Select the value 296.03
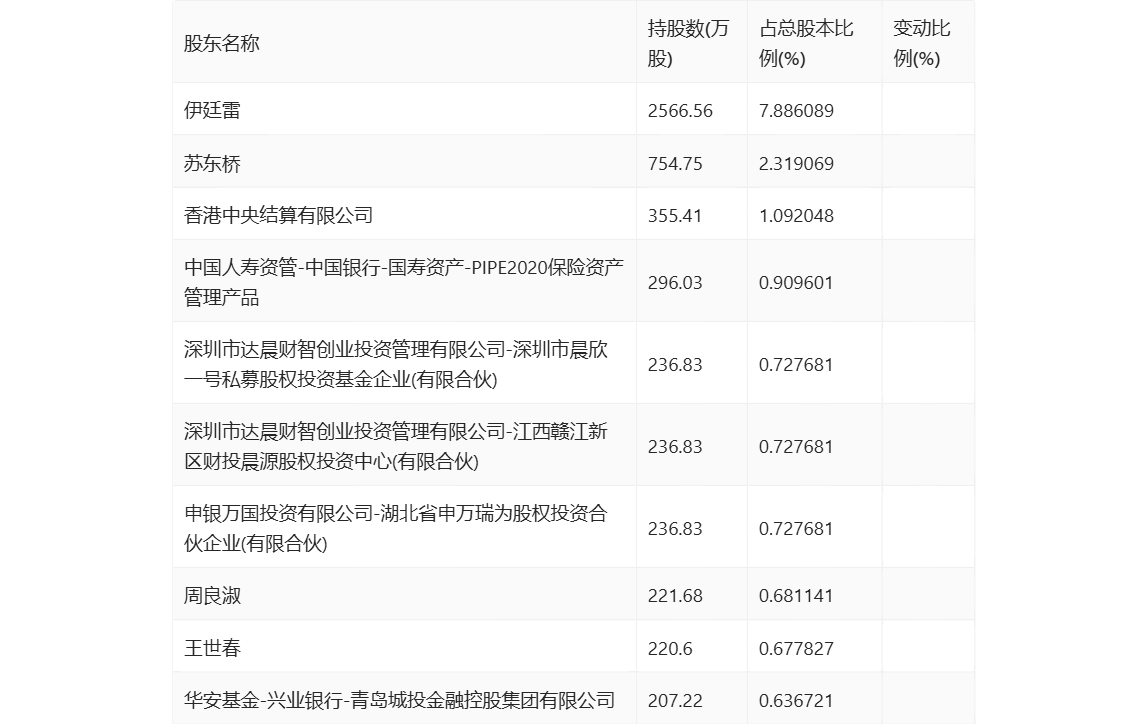This screenshot has width=1147, height=724. point(675,282)
